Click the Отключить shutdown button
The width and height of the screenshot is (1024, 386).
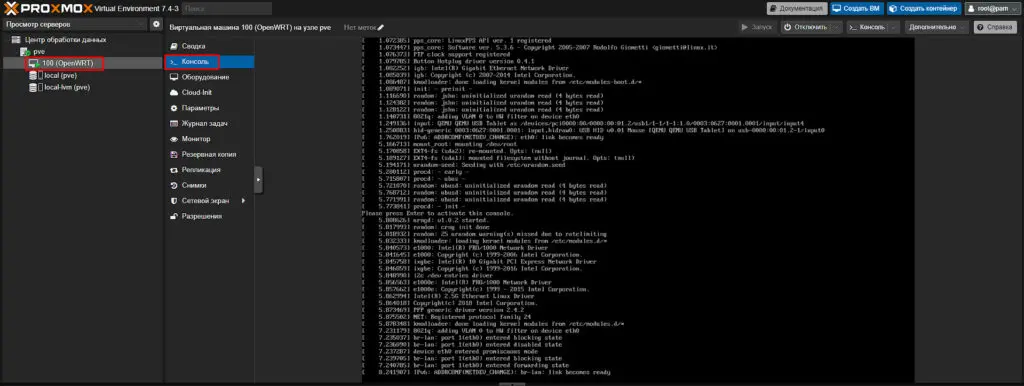807,27
